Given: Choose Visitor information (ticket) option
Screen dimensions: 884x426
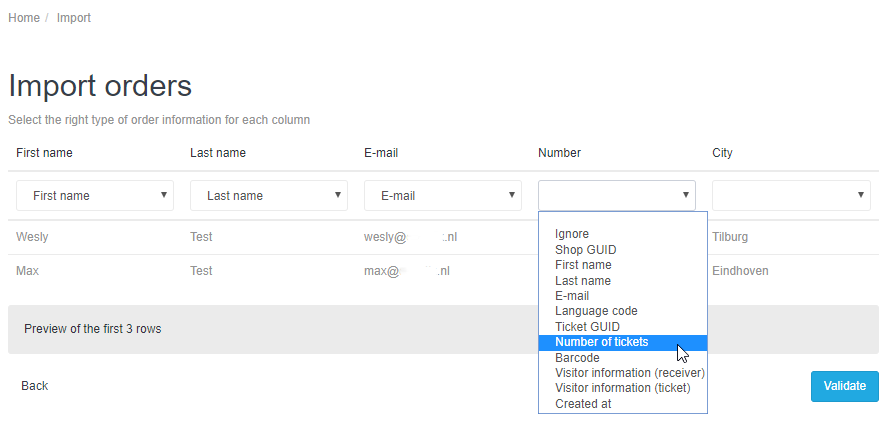Looking at the screenshot, I should tap(622, 388).
